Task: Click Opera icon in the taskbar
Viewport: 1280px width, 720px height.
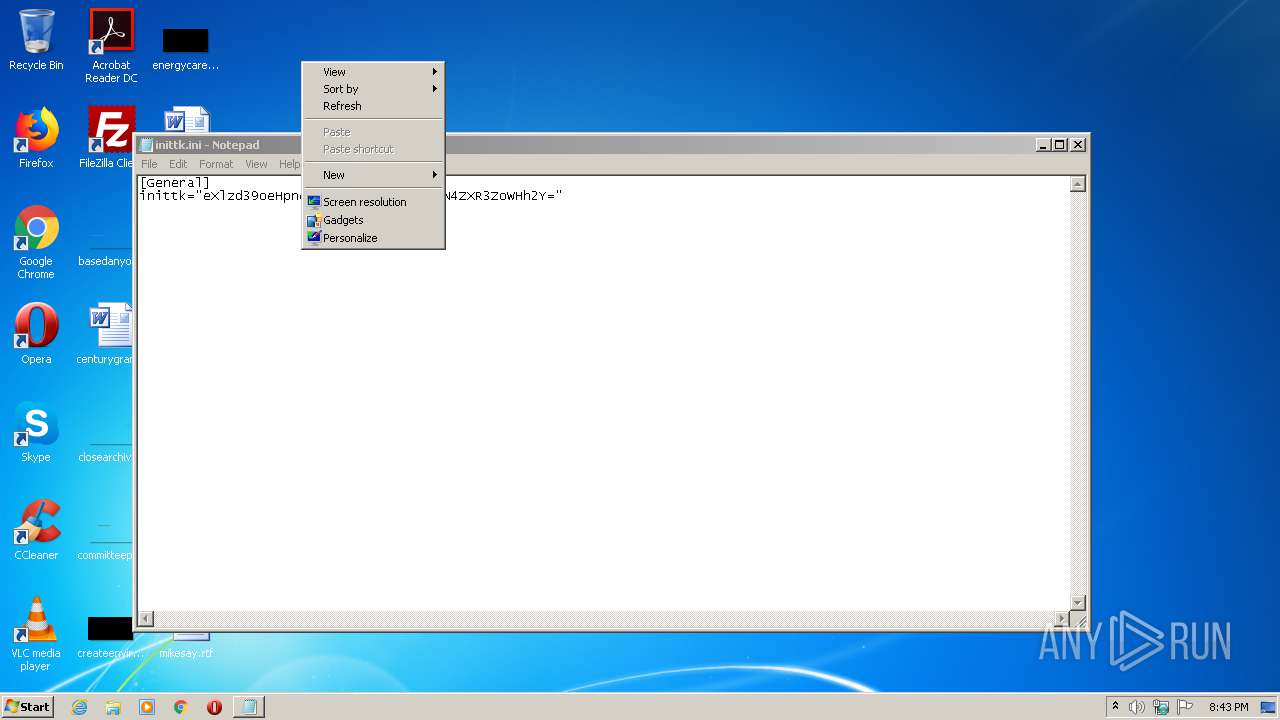Action: point(214,707)
